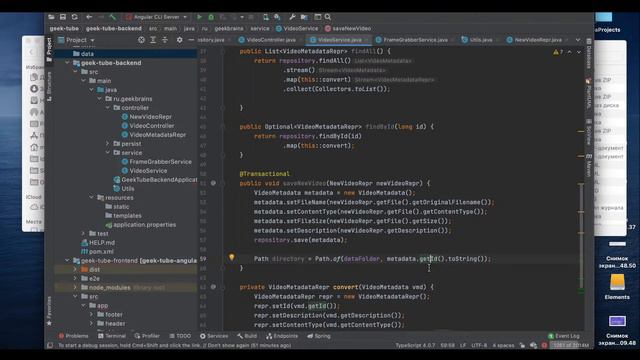This screenshot has width=640, height=360.
Task: Go to the next highlighted error via the down arrow
Action: click(579, 52)
